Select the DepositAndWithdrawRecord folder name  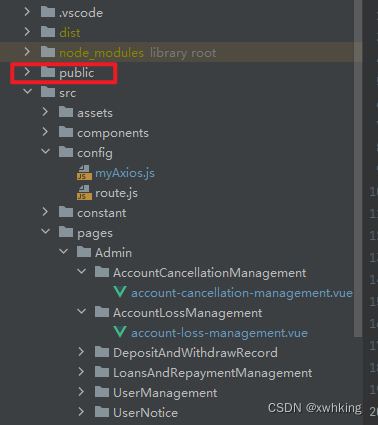[195, 353]
